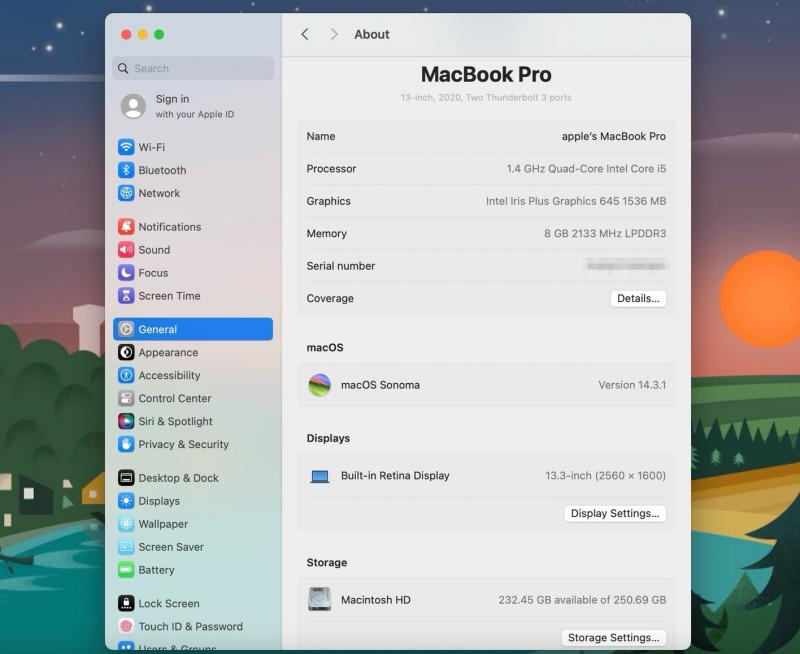Screen dimensions: 800x654
Task: Select the Desktop & Dock icon
Action: [126, 477]
